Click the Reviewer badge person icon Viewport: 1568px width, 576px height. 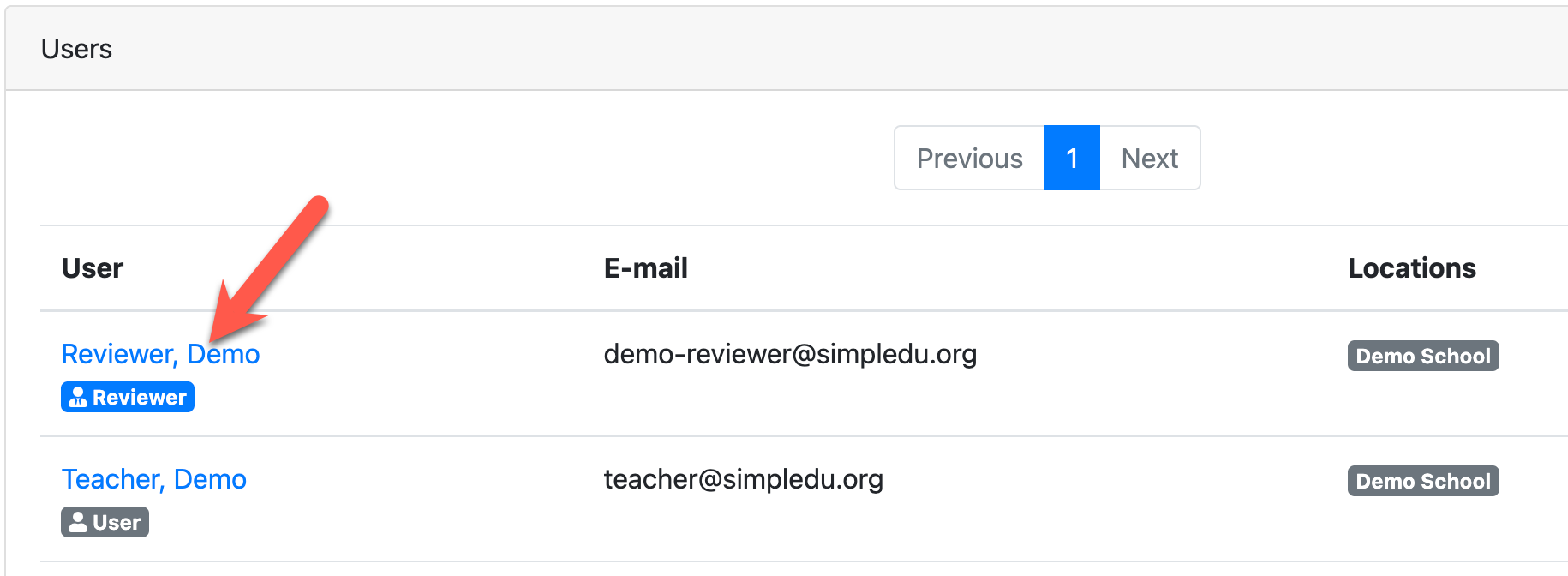(x=78, y=398)
